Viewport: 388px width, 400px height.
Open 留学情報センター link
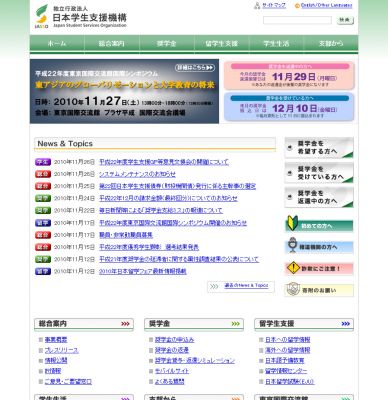pyautogui.click(x=286, y=371)
